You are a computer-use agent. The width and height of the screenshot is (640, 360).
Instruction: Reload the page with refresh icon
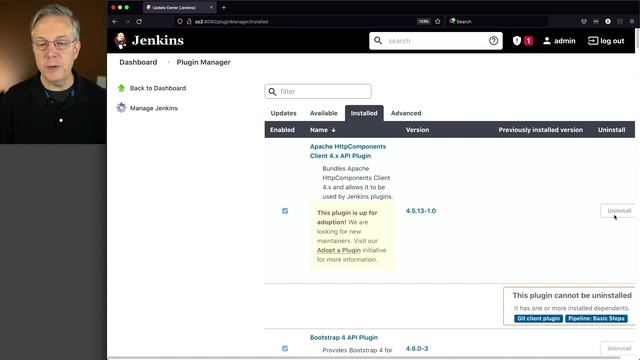[139, 21]
